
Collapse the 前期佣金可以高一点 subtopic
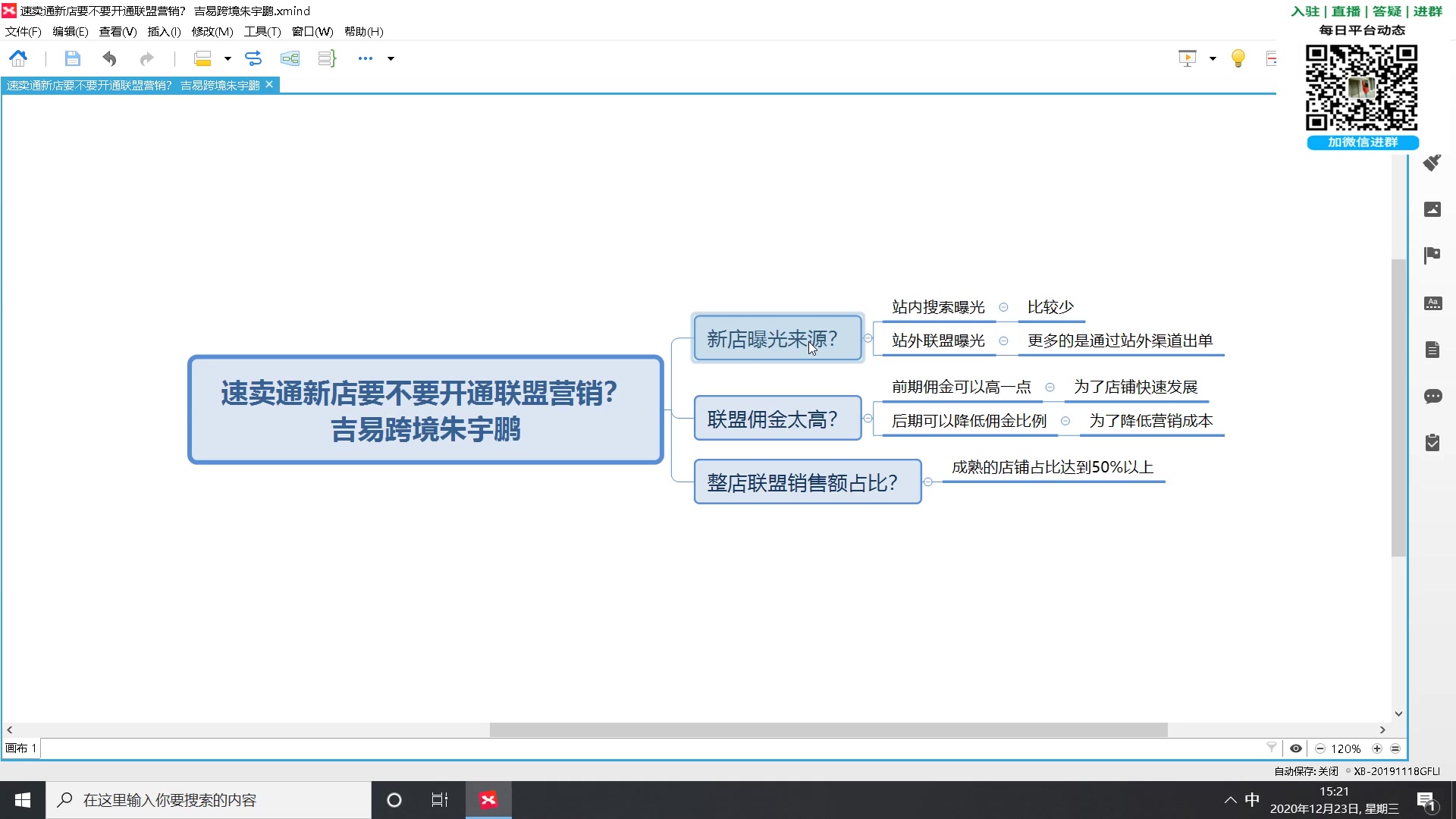coord(1050,387)
